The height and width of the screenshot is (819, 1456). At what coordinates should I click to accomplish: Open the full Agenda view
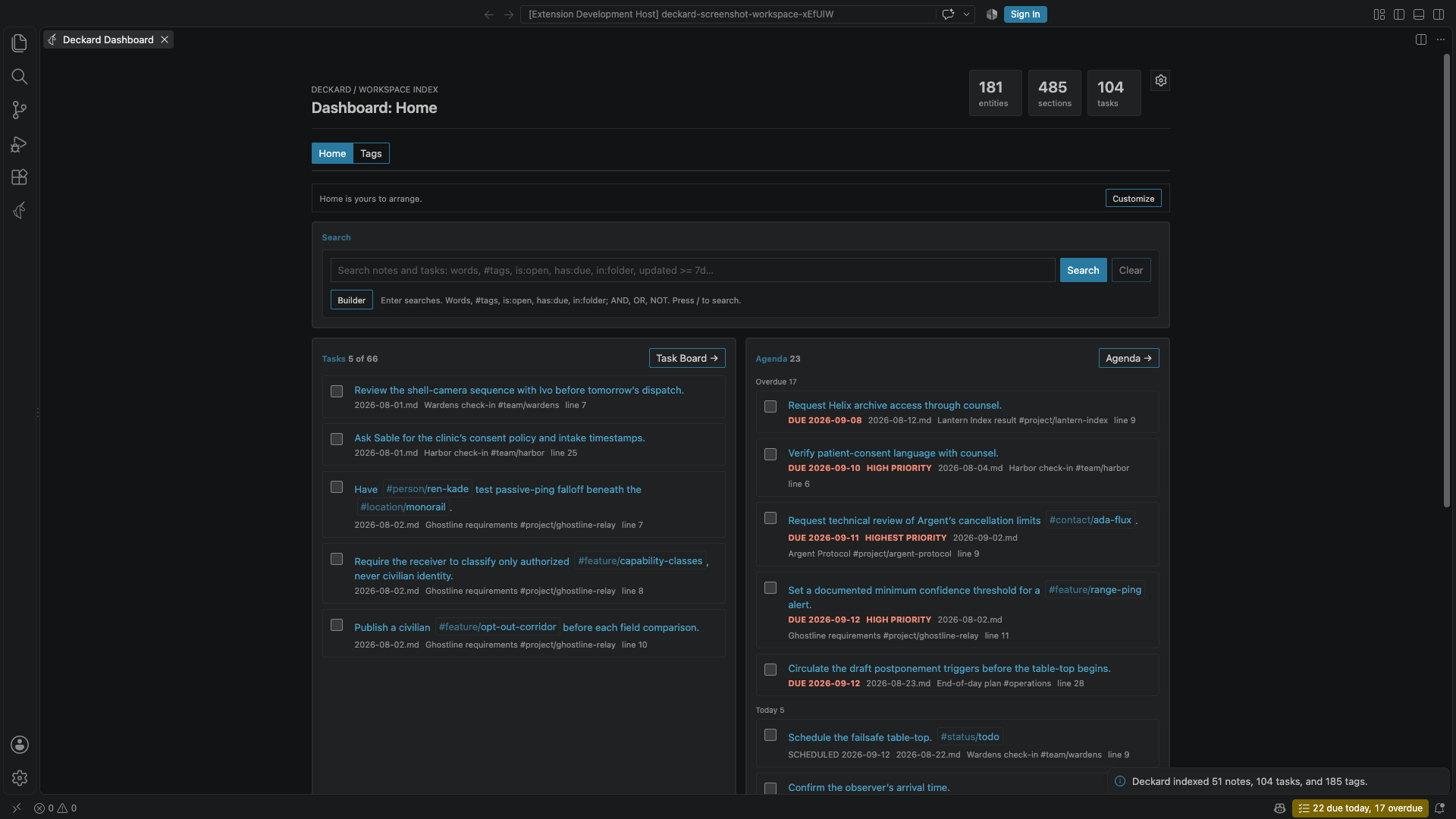pyautogui.click(x=1128, y=358)
